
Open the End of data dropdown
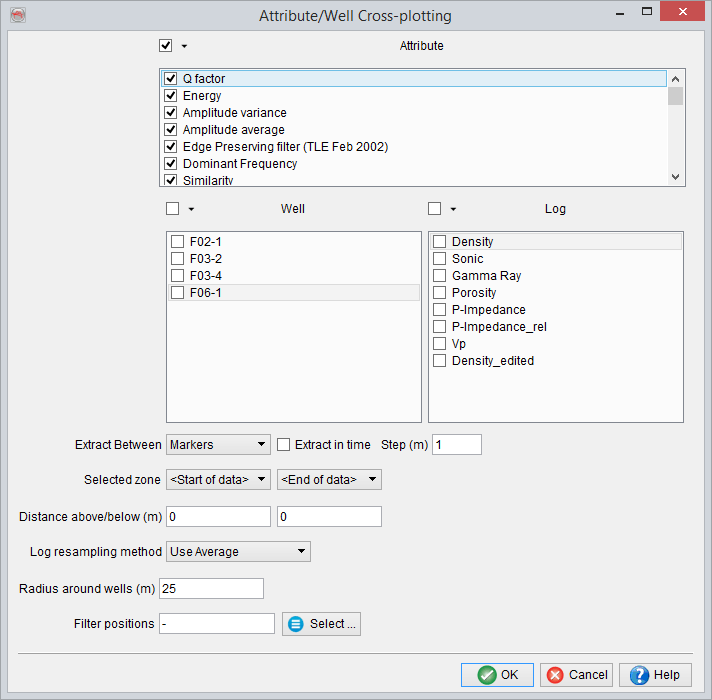(329, 480)
